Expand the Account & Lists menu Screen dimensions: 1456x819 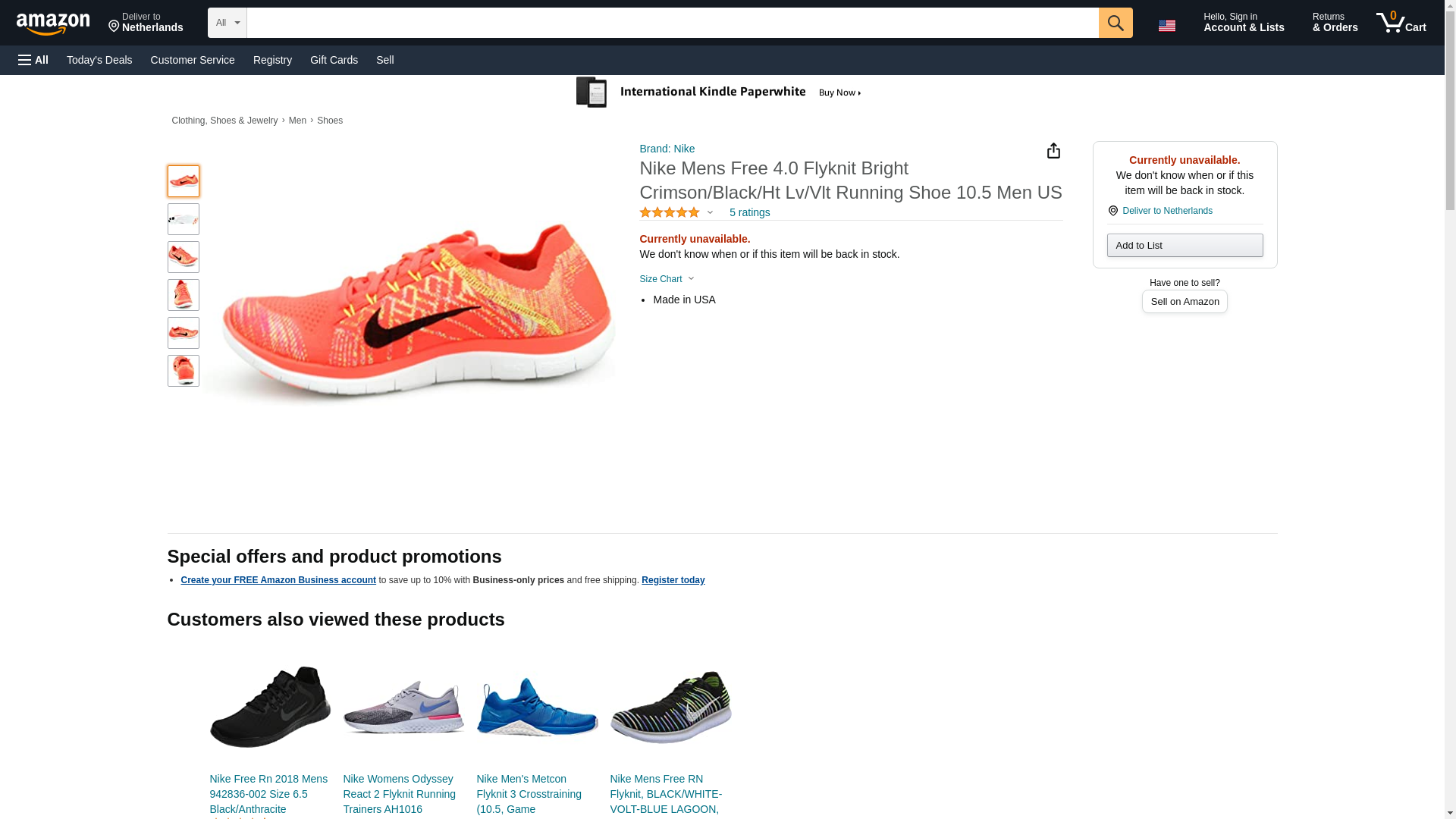[x=1244, y=23]
